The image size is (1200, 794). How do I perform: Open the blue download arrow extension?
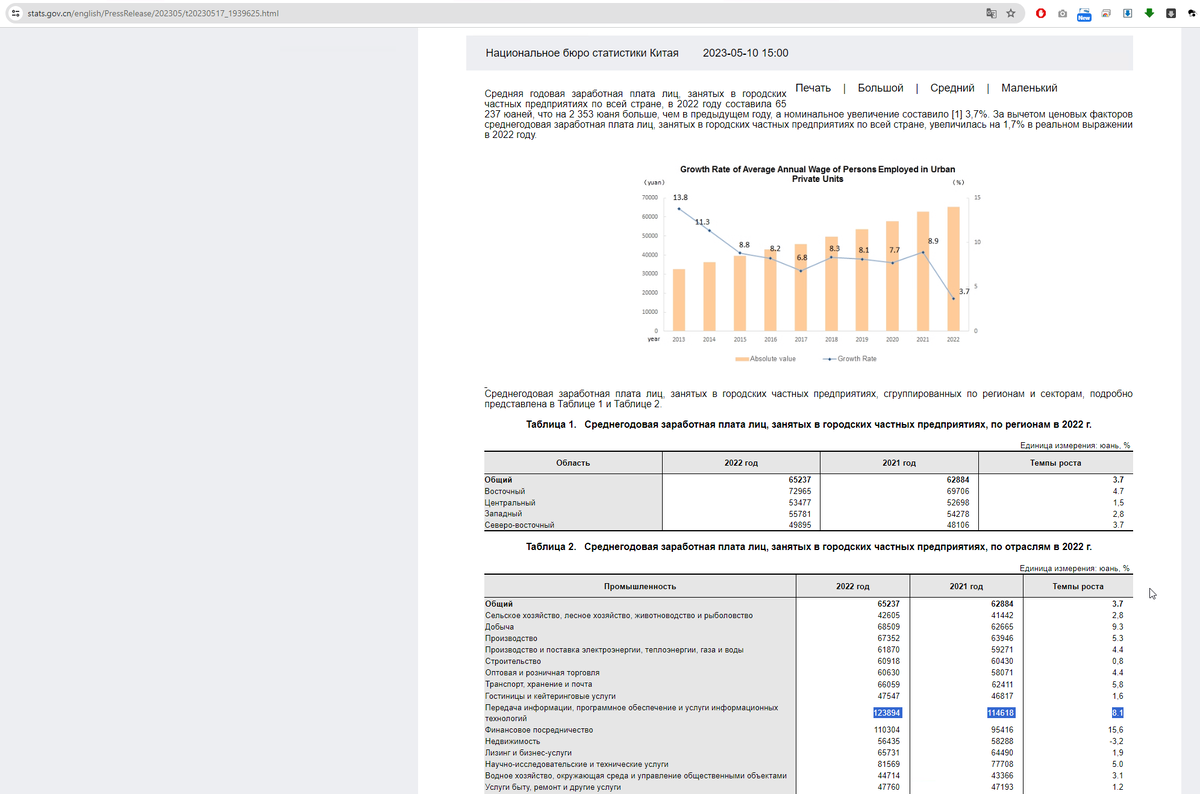(1127, 14)
